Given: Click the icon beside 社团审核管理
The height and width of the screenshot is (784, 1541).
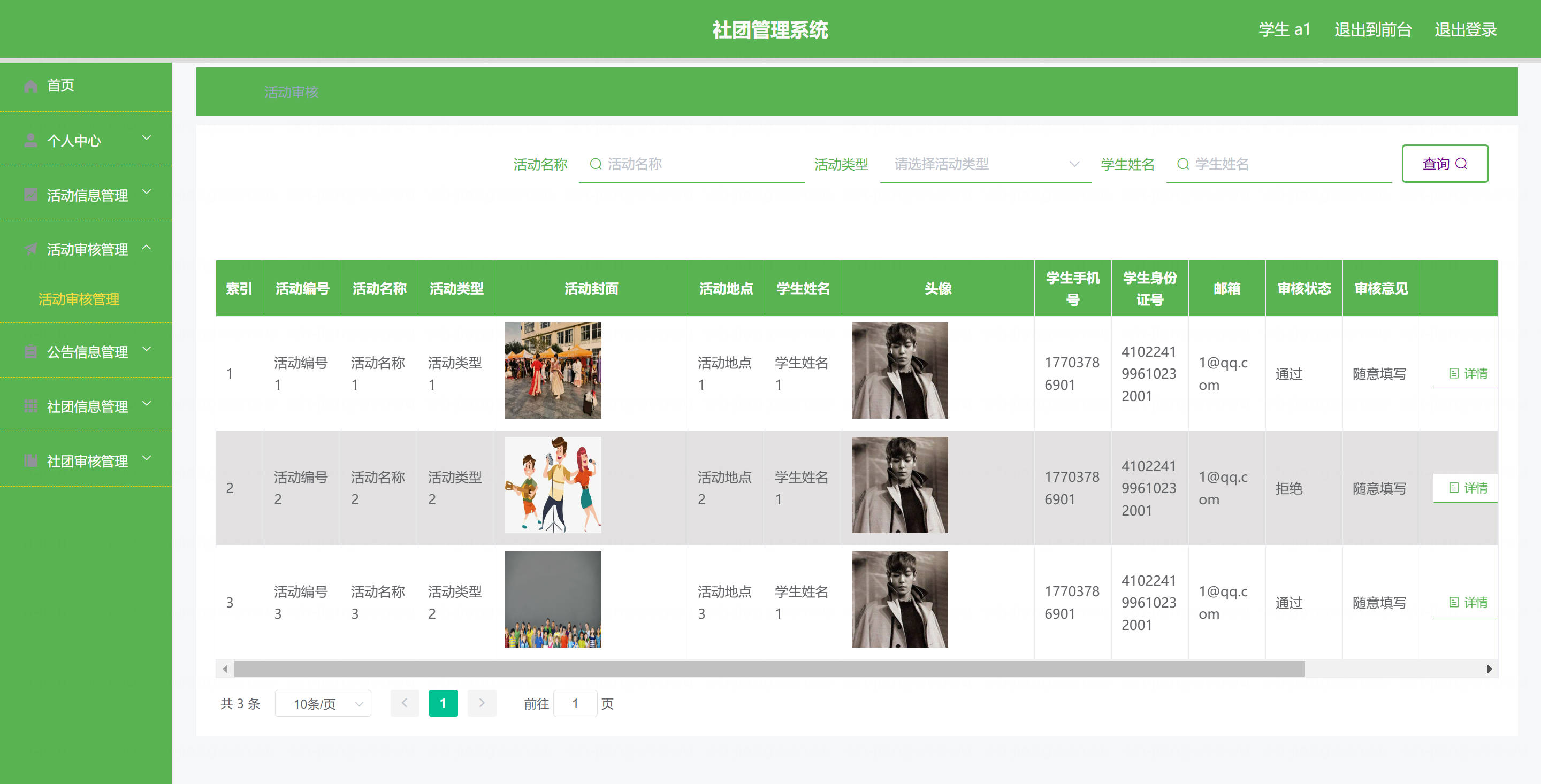Looking at the screenshot, I should [30, 460].
